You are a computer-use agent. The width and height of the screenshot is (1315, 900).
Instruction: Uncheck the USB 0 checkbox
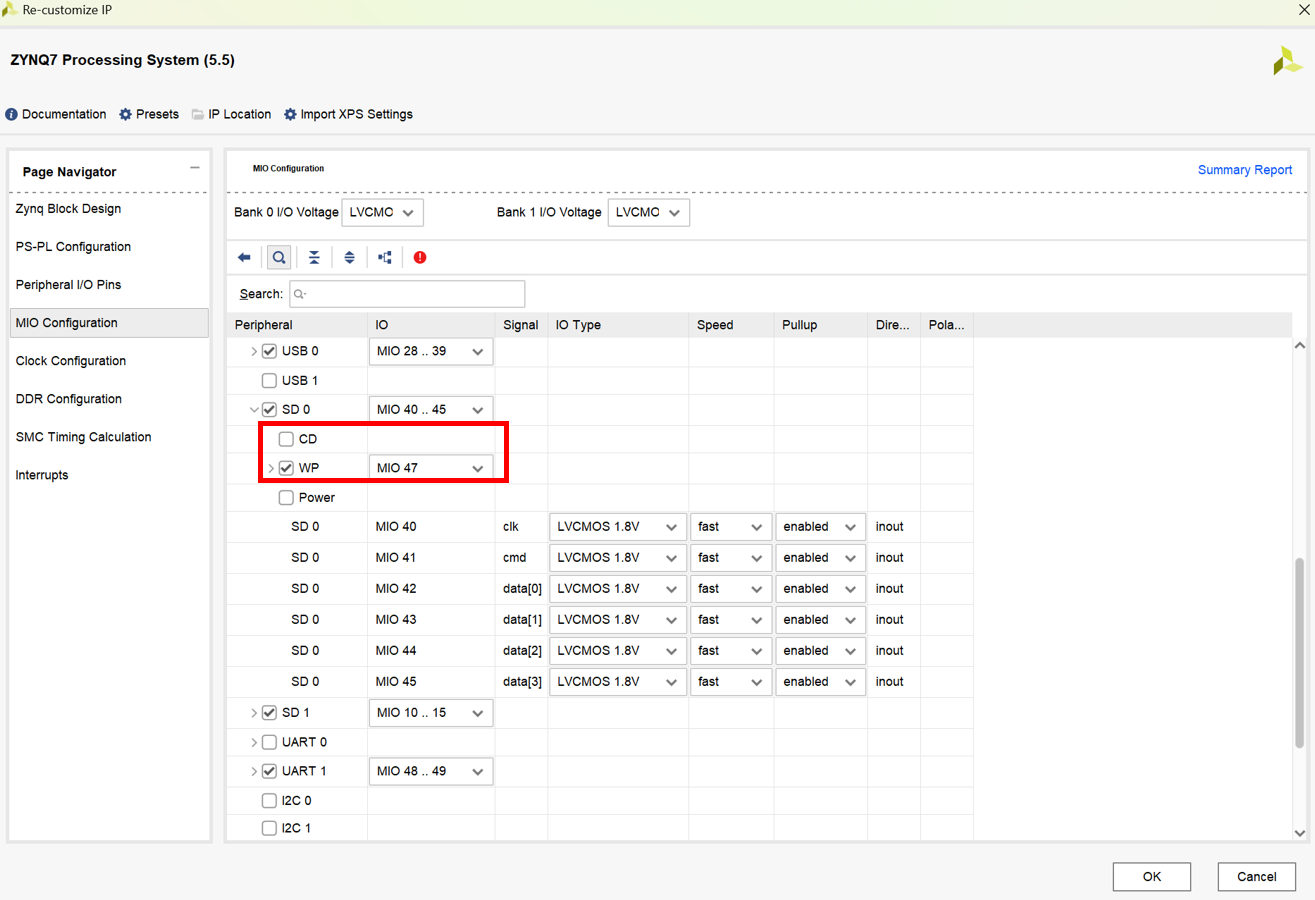pos(269,351)
